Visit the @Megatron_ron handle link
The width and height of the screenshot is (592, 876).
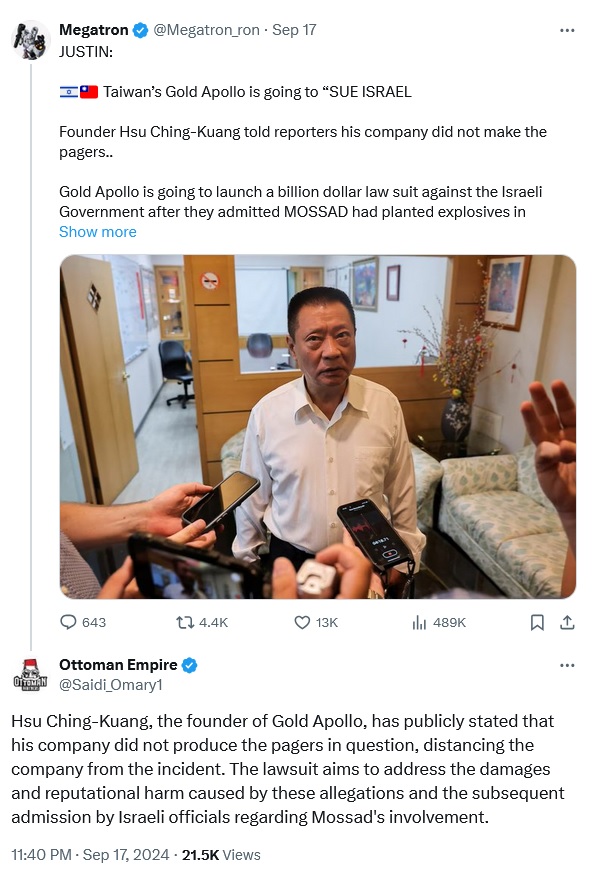[x=206, y=30]
